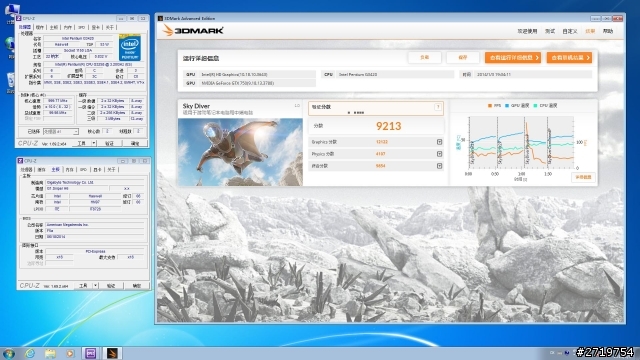Click the performance graph chart area

pos(521,142)
